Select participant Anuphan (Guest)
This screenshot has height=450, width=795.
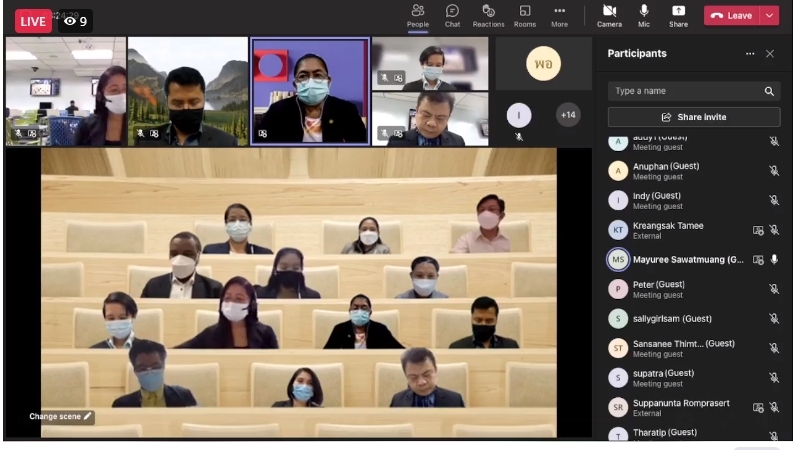click(x=694, y=171)
